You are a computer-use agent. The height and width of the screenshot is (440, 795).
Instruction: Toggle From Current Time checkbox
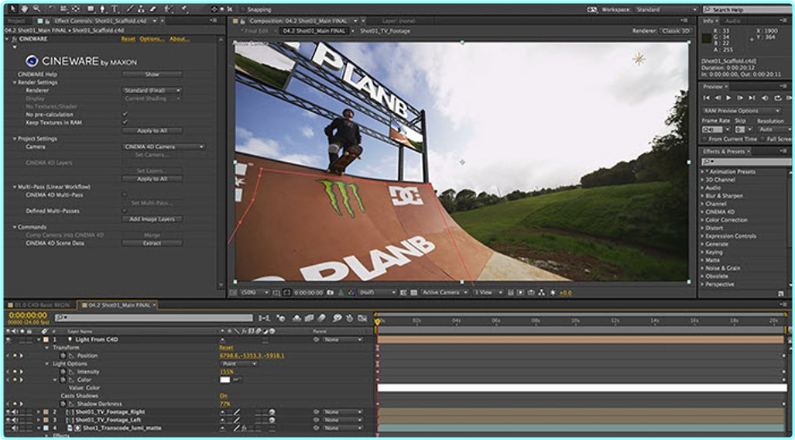coord(705,139)
